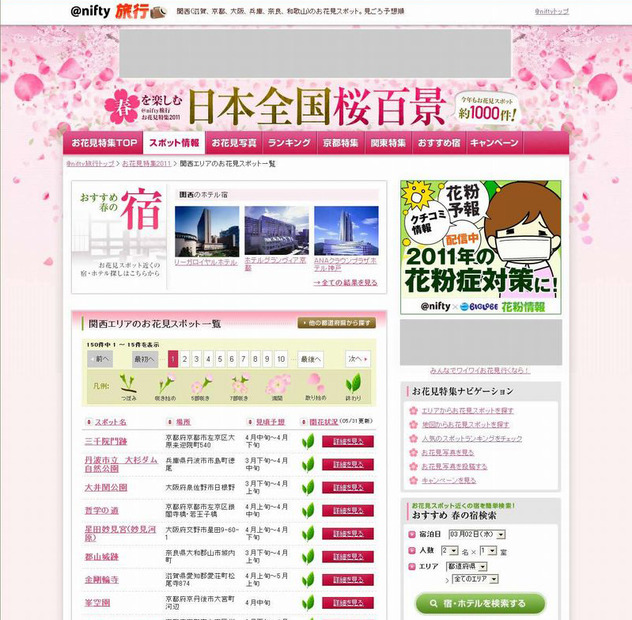The image size is (632, 620).
Task: Click the leaf status icon for 郡山城跡
Action: pyautogui.click(x=308, y=557)
